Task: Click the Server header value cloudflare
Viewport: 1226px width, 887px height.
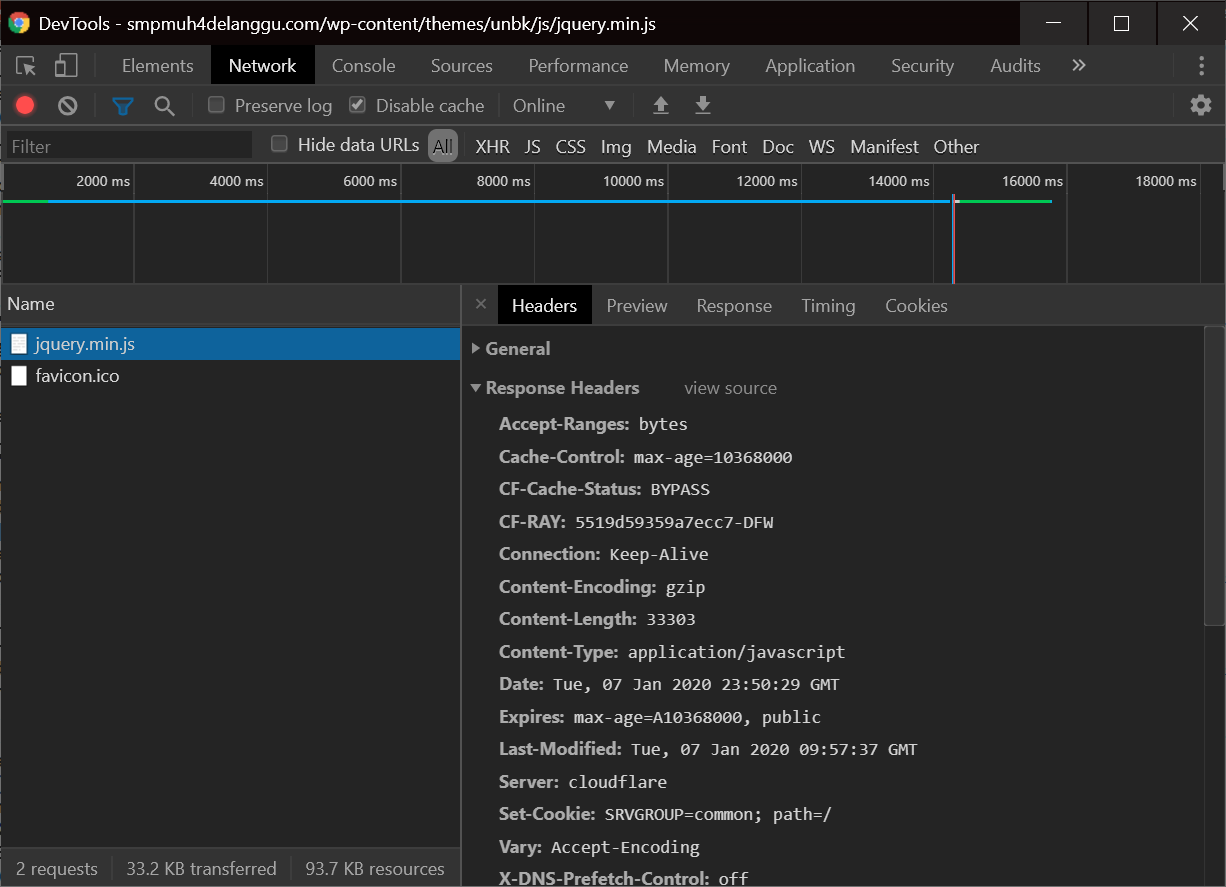Action: [617, 782]
